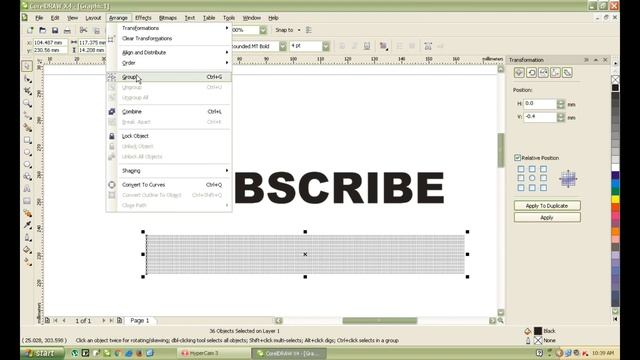Open the Rotate tab icon in Transformation docker
This screenshot has width=640, height=360.
click(531, 73)
